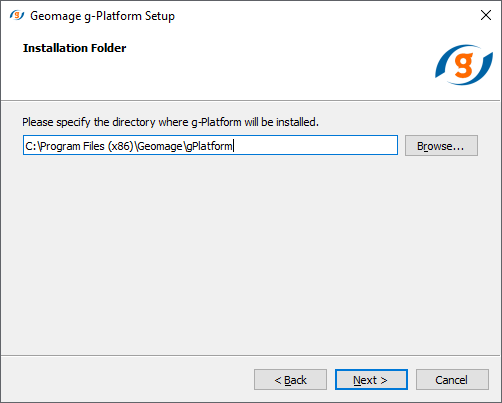
Task: Focus the installation directory text field
Action: [x=210, y=145]
